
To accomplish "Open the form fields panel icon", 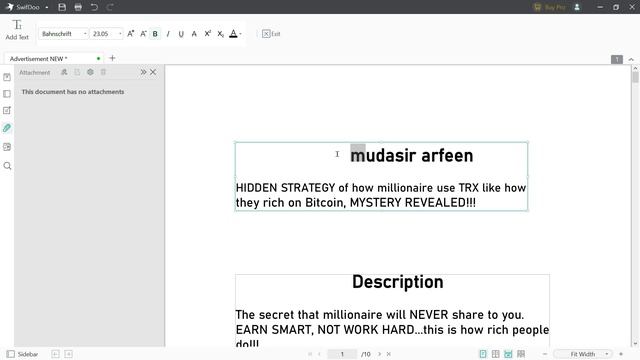I will click(x=7, y=147).
